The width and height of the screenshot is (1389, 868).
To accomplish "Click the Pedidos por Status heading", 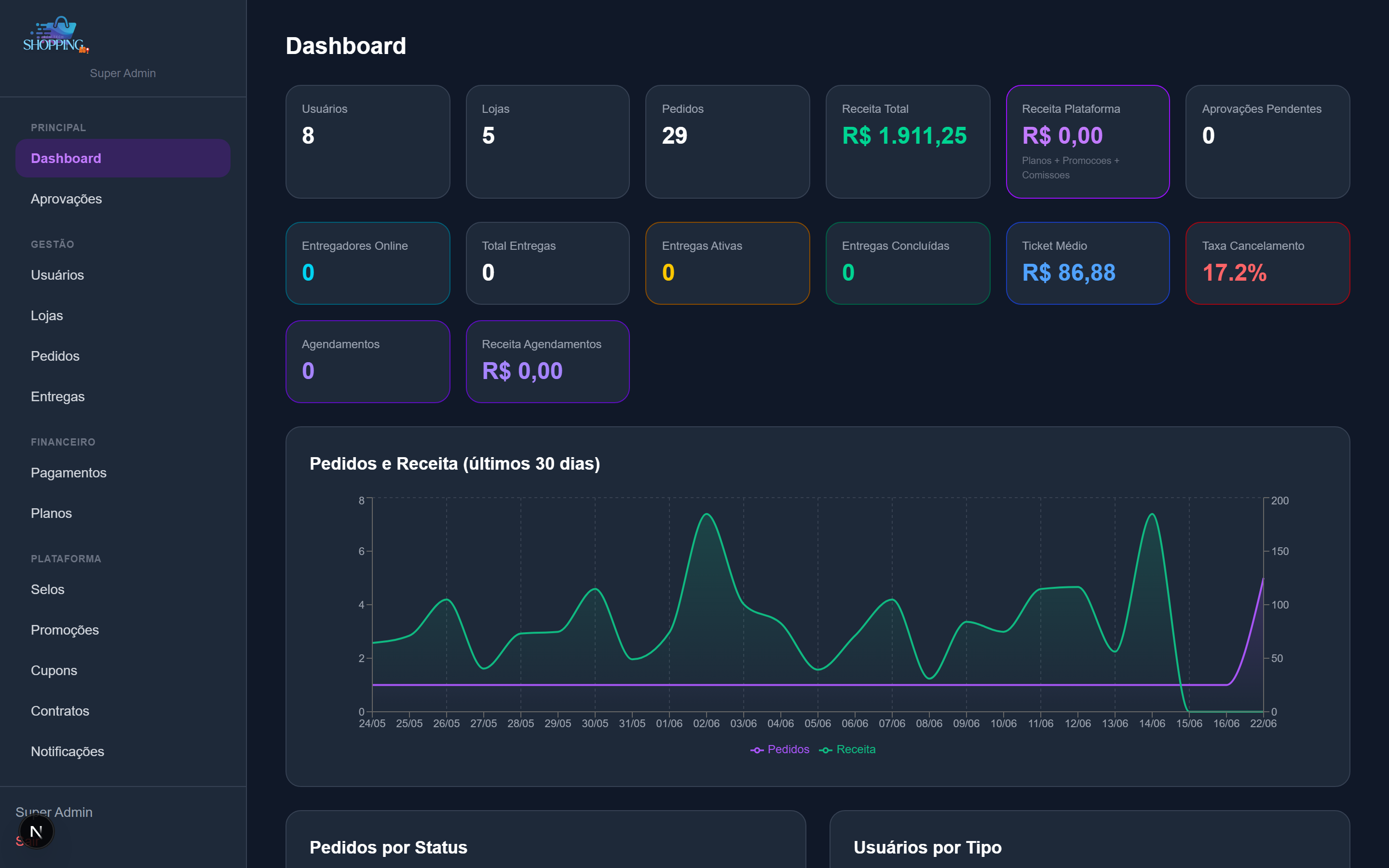I will click(x=388, y=847).
